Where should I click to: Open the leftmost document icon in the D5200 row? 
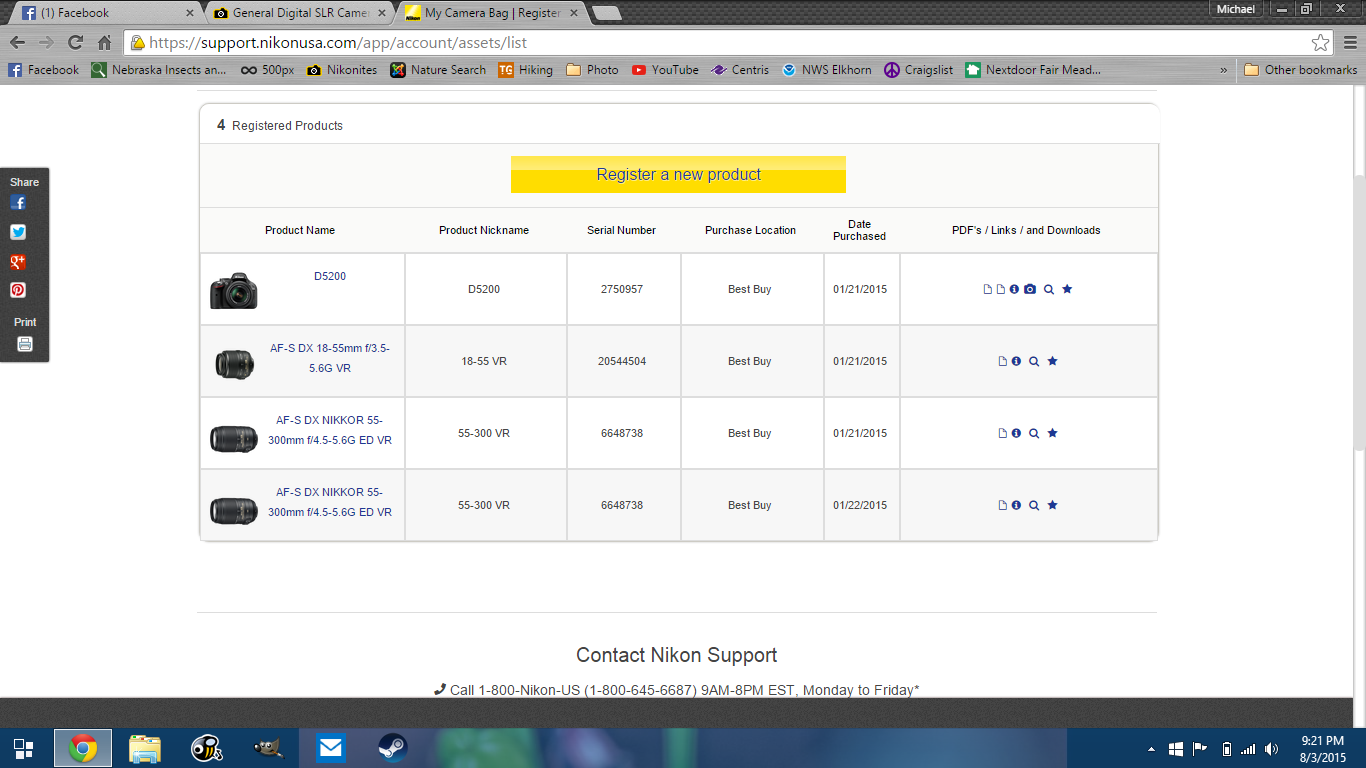pos(988,289)
